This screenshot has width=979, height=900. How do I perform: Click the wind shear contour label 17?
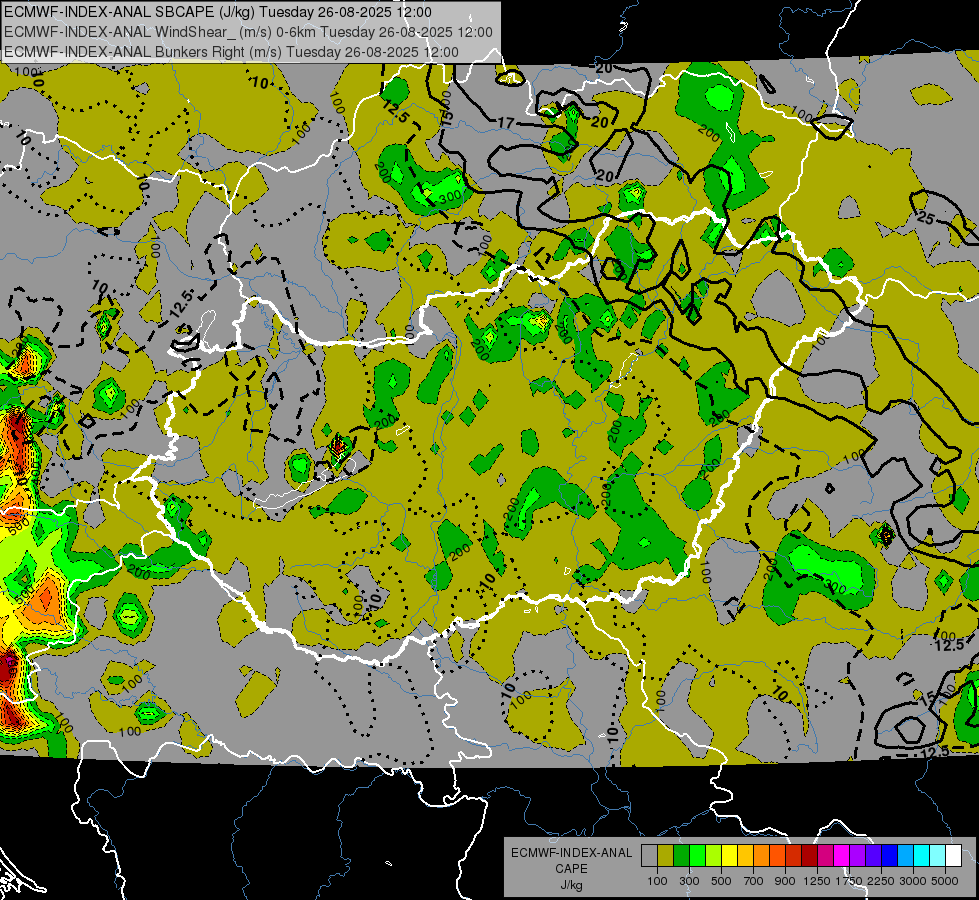pyautogui.click(x=506, y=124)
